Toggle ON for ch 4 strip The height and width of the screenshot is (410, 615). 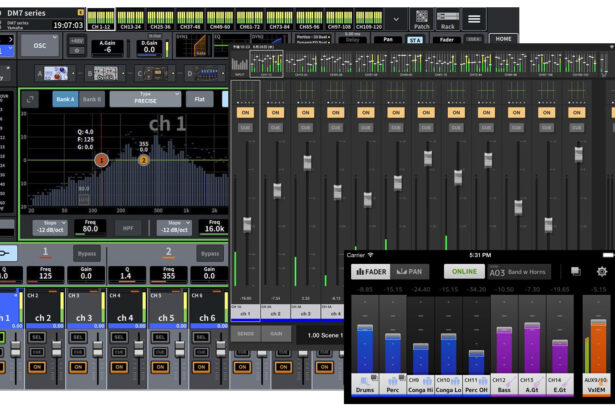[119, 367]
